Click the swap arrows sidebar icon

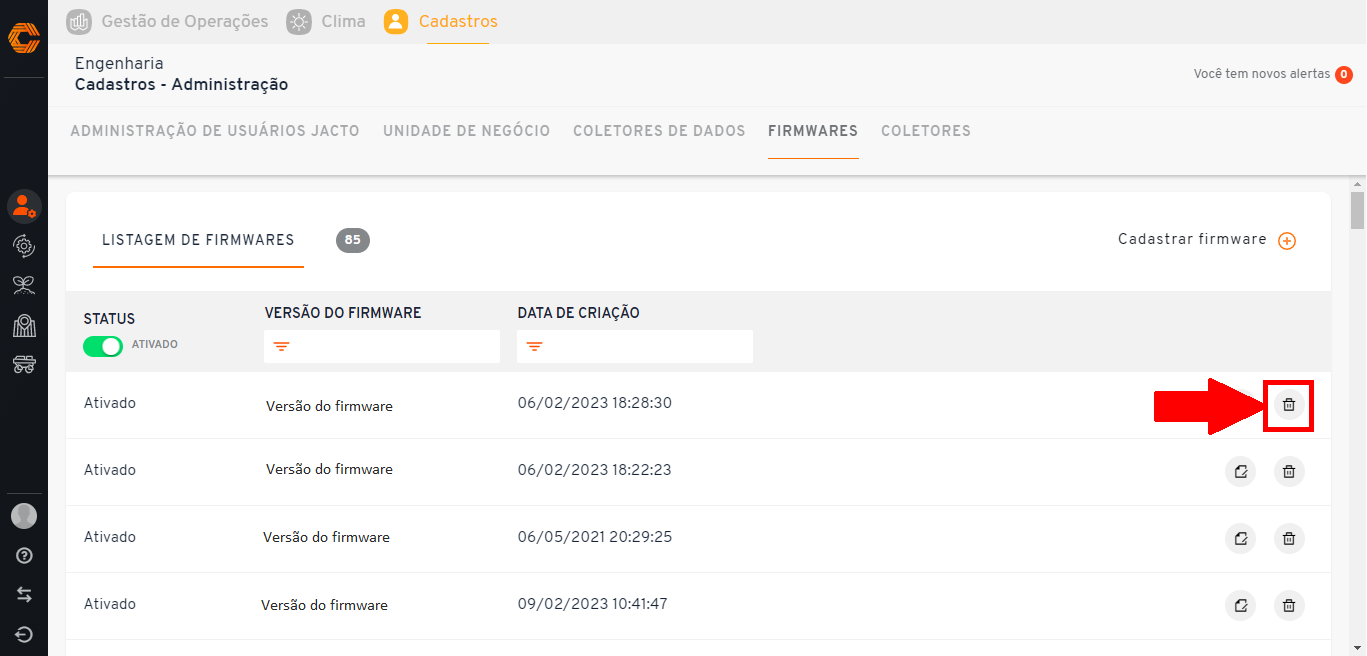(24, 595)
